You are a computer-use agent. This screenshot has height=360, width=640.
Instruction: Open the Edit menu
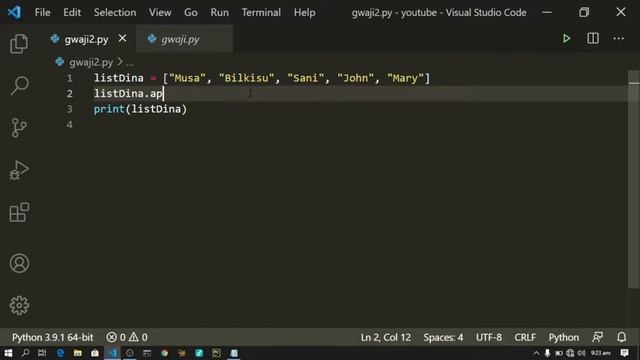pyautogui.click(x=72, y=13)
